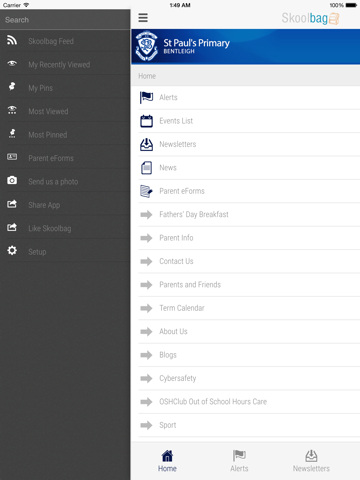Toggle the hamburger menu icon
Viewport: 360px width, 480px height.
tap(143, 18)
